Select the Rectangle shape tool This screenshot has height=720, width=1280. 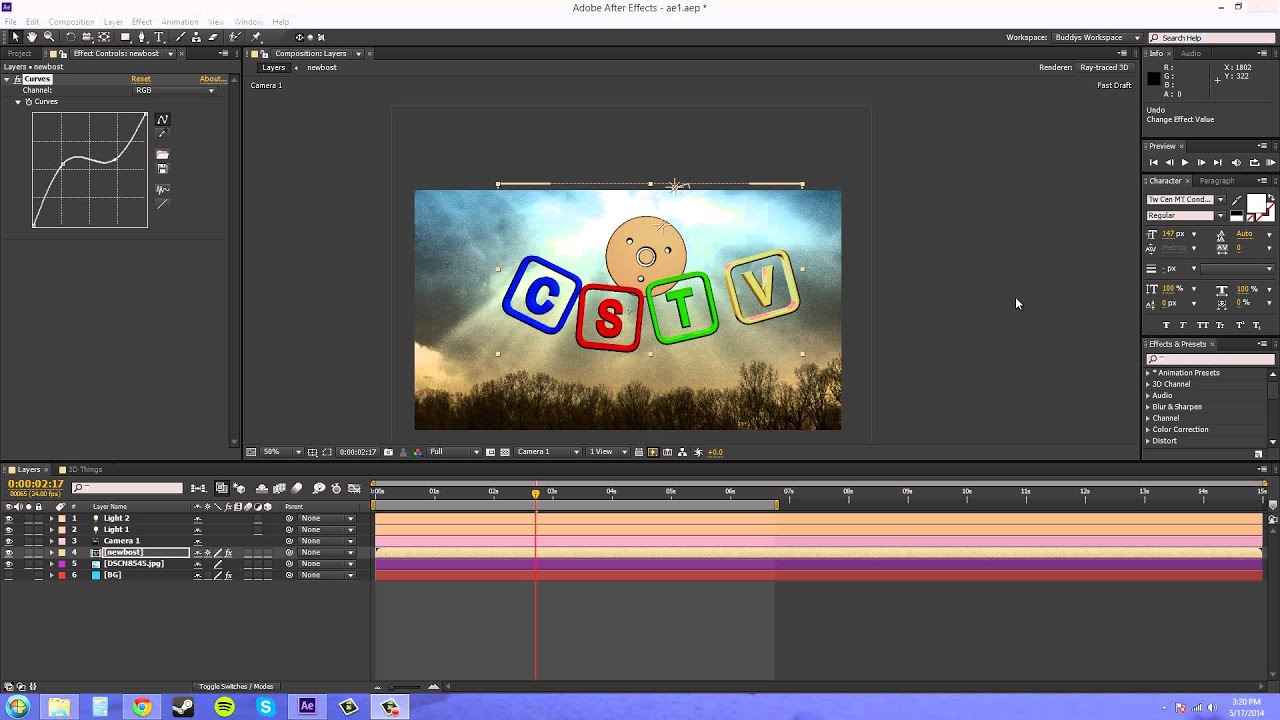click(125, 37)
